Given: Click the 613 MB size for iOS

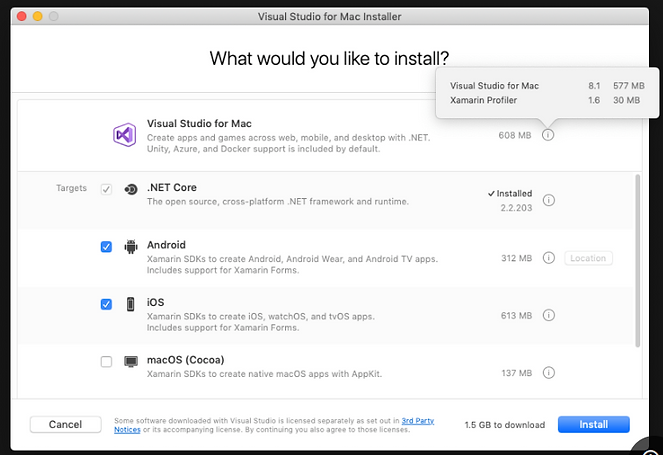Looking at the screenshot, I should click(516, 315).
